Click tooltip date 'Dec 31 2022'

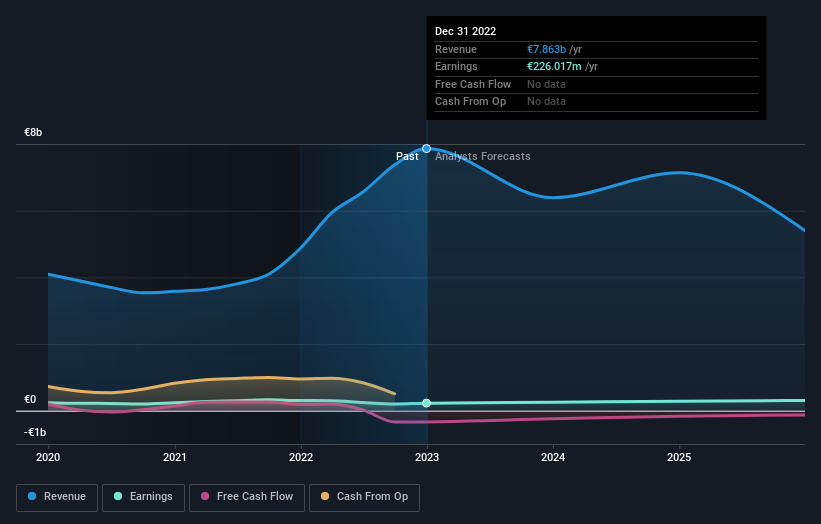click(x=465, y=31)
